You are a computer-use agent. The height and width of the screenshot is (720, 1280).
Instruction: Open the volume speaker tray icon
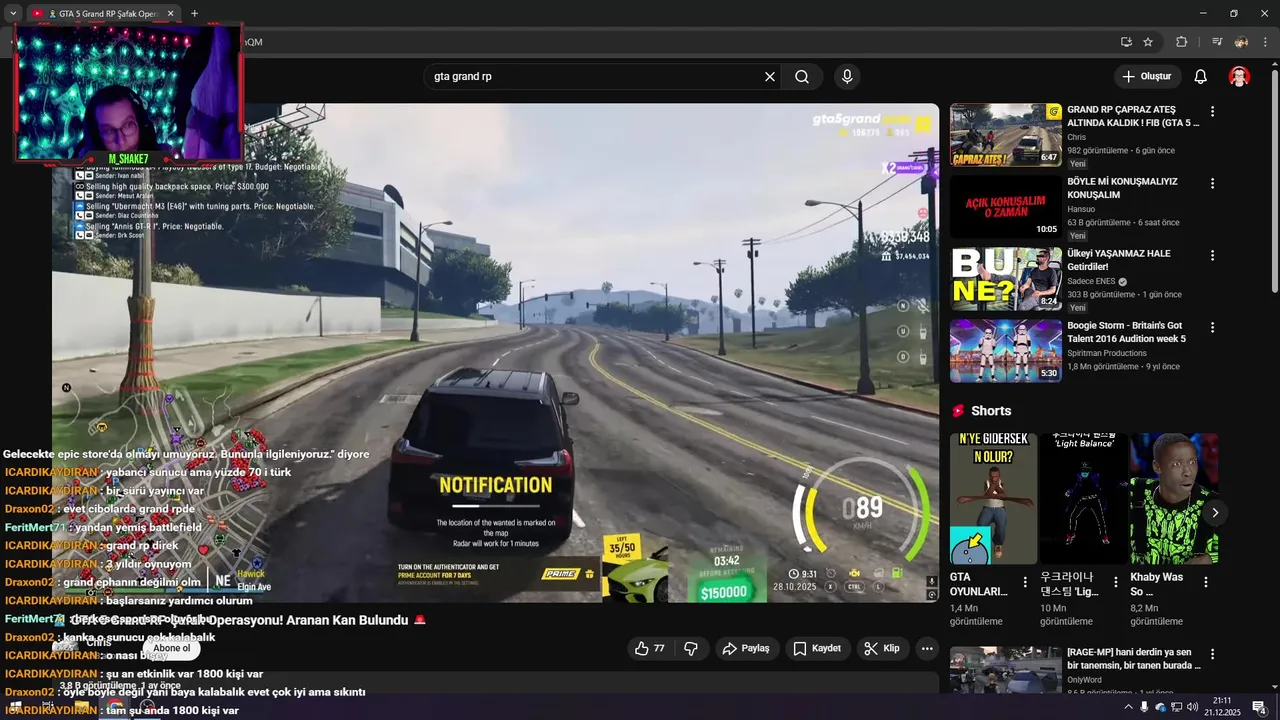tap(1192, 707)
